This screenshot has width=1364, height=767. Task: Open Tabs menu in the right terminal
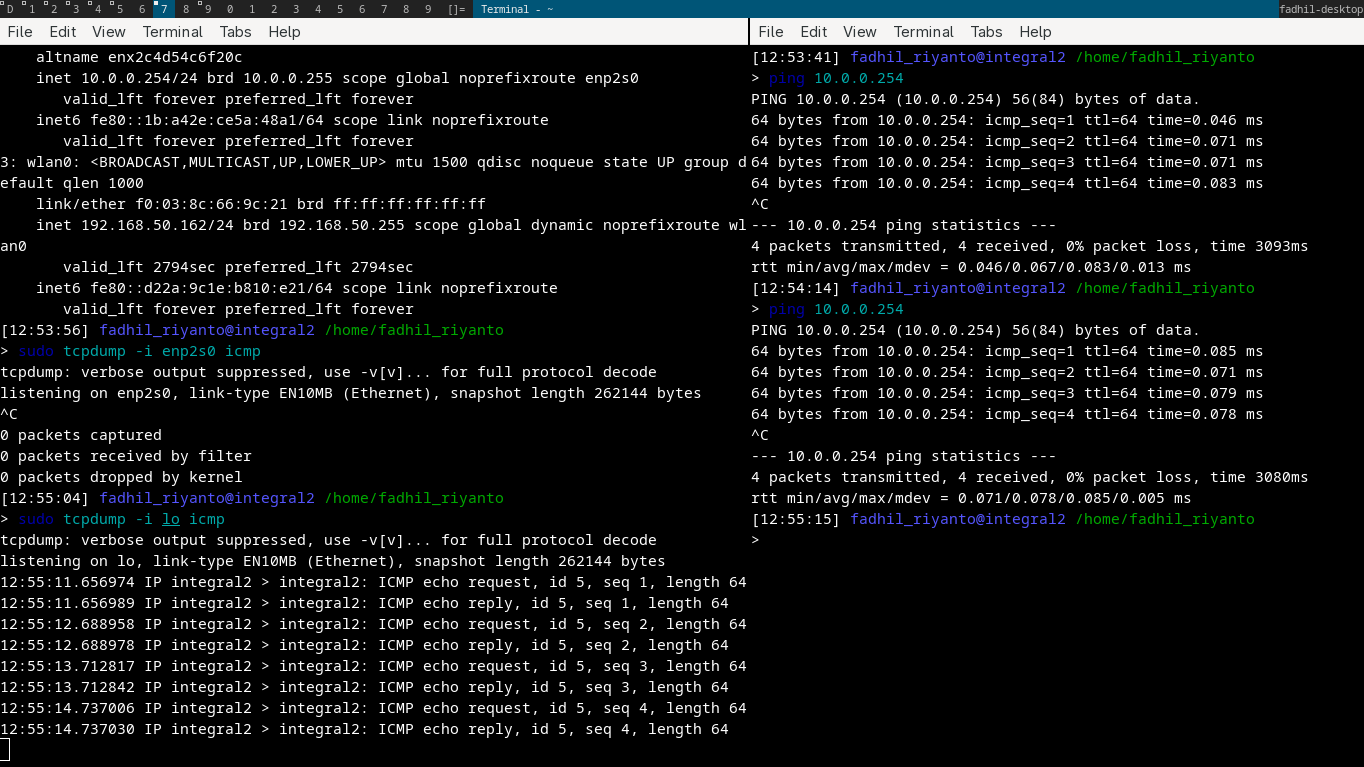pos(987,32)
